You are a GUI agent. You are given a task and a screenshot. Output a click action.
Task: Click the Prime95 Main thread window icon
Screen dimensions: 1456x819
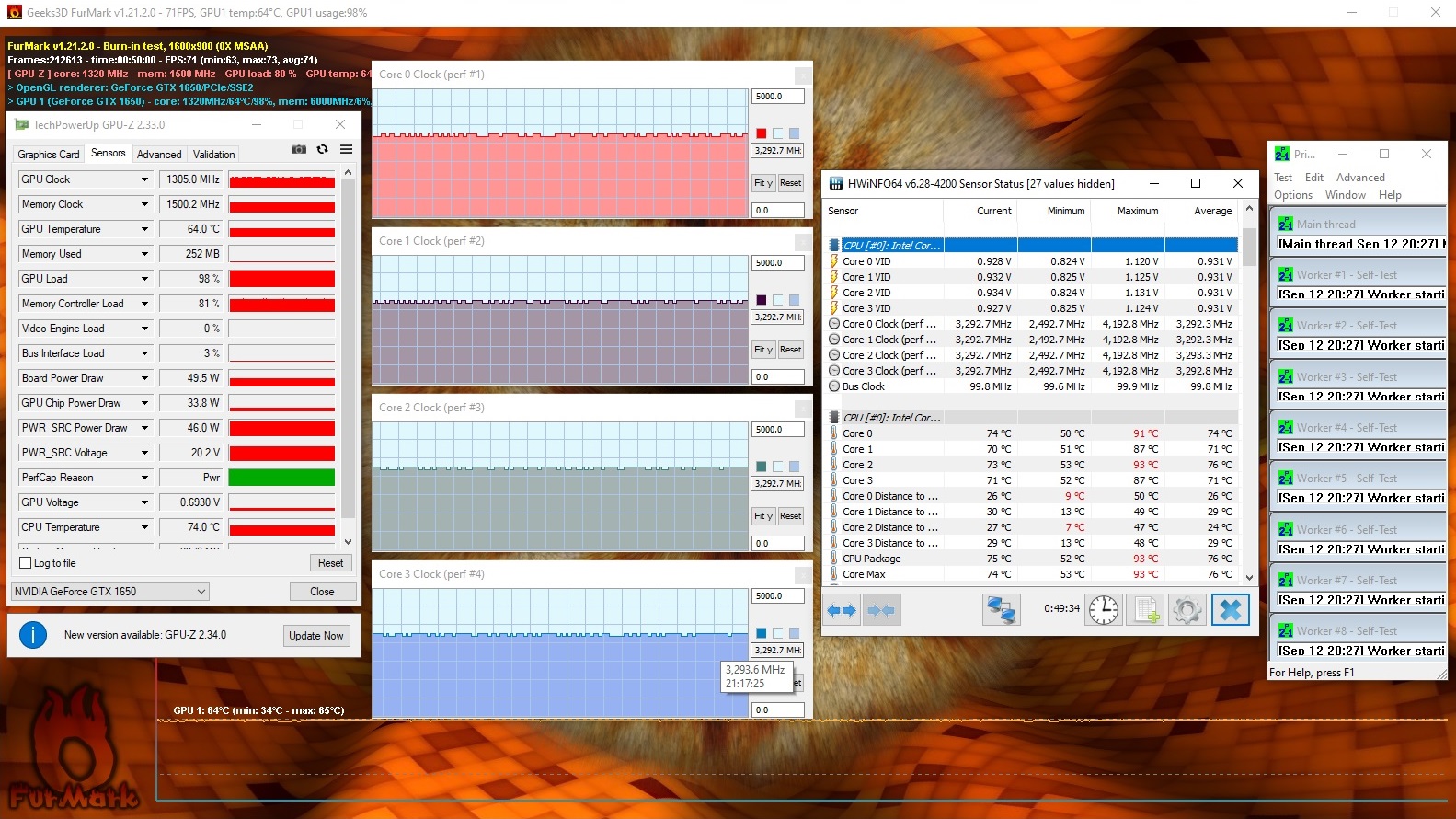tap(1285, 224)
